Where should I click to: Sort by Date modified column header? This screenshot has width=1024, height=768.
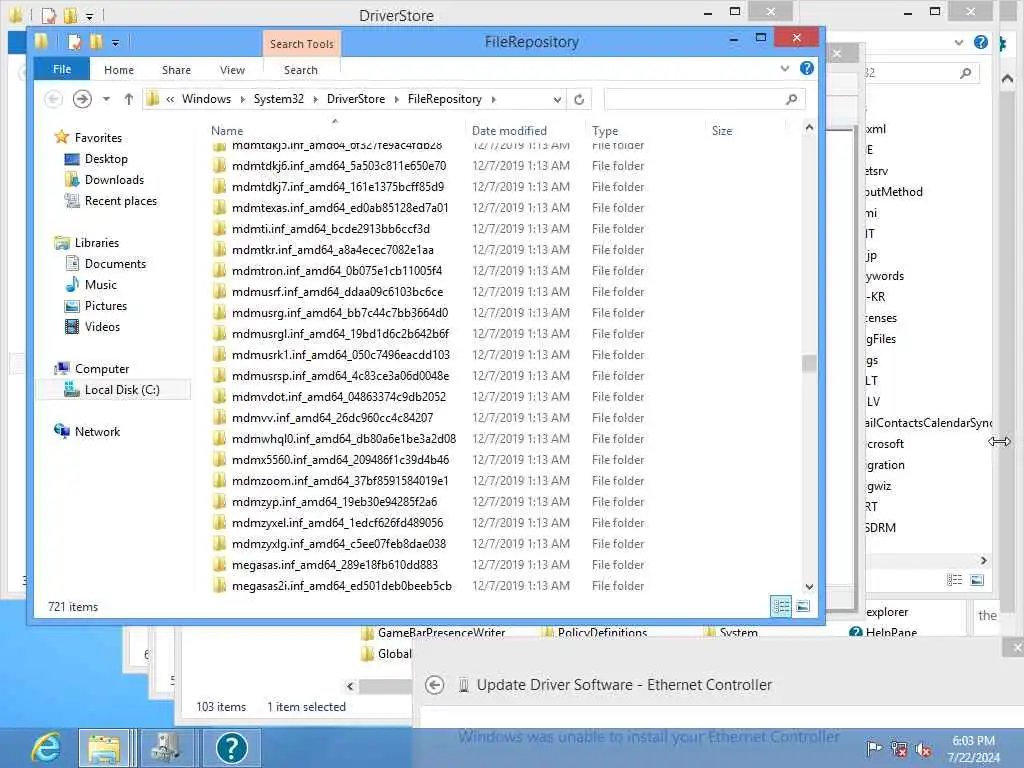pos(509,131)
